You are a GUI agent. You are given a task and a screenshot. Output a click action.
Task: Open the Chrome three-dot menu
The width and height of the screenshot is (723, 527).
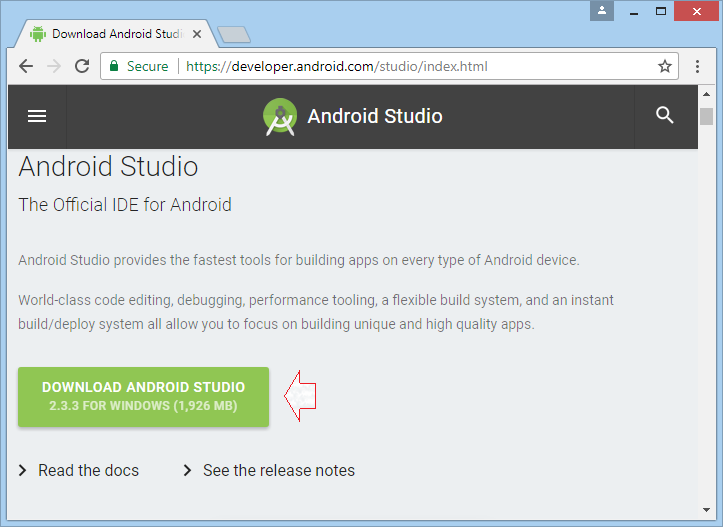(697, 66)
